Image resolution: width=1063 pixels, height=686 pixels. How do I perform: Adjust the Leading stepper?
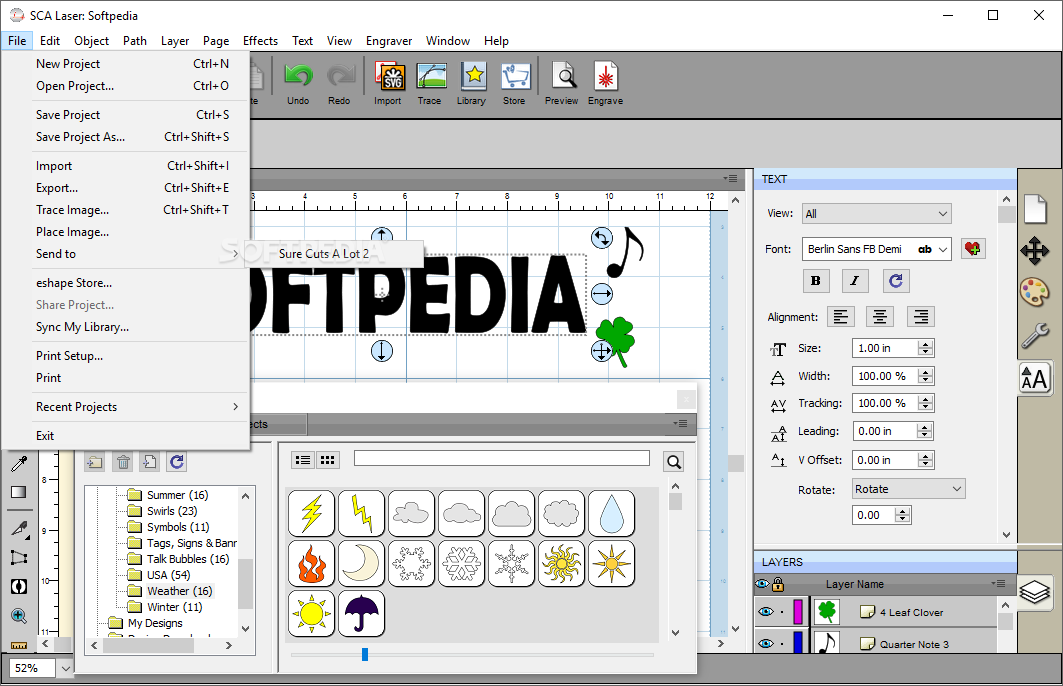pos(925,431)
